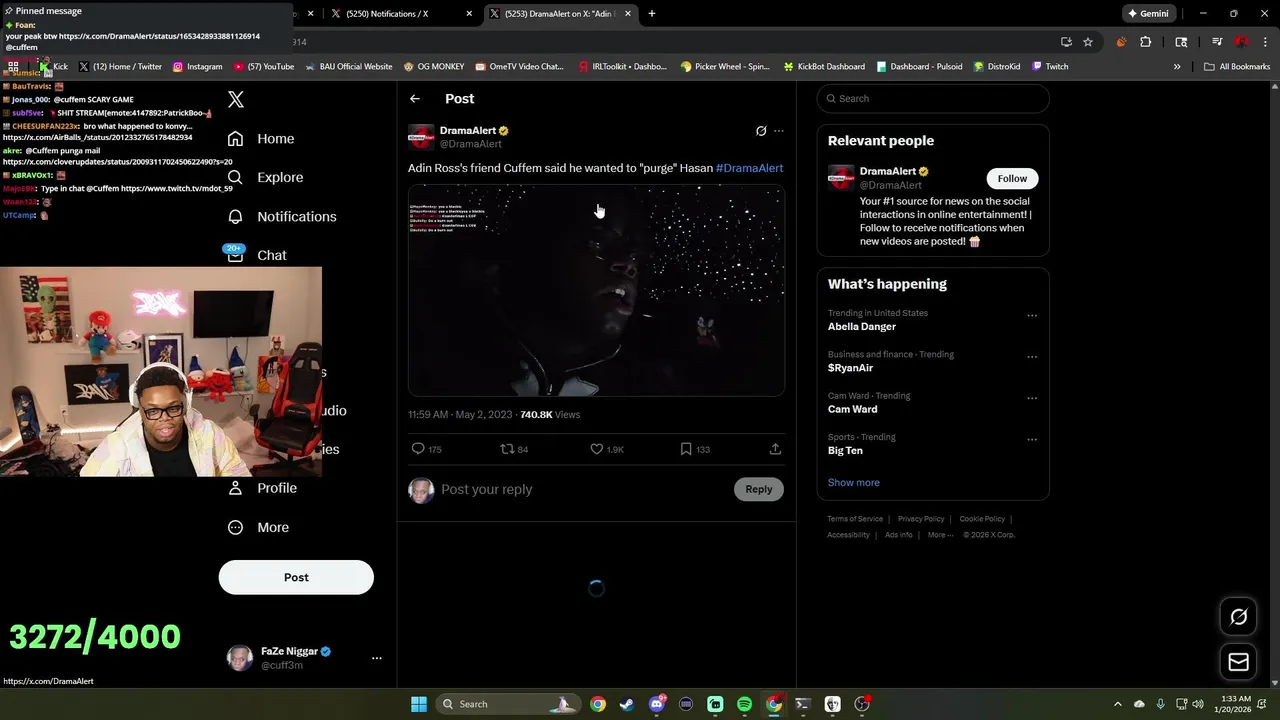
Task: Click the Windows Start button
Action: [419, 704]
